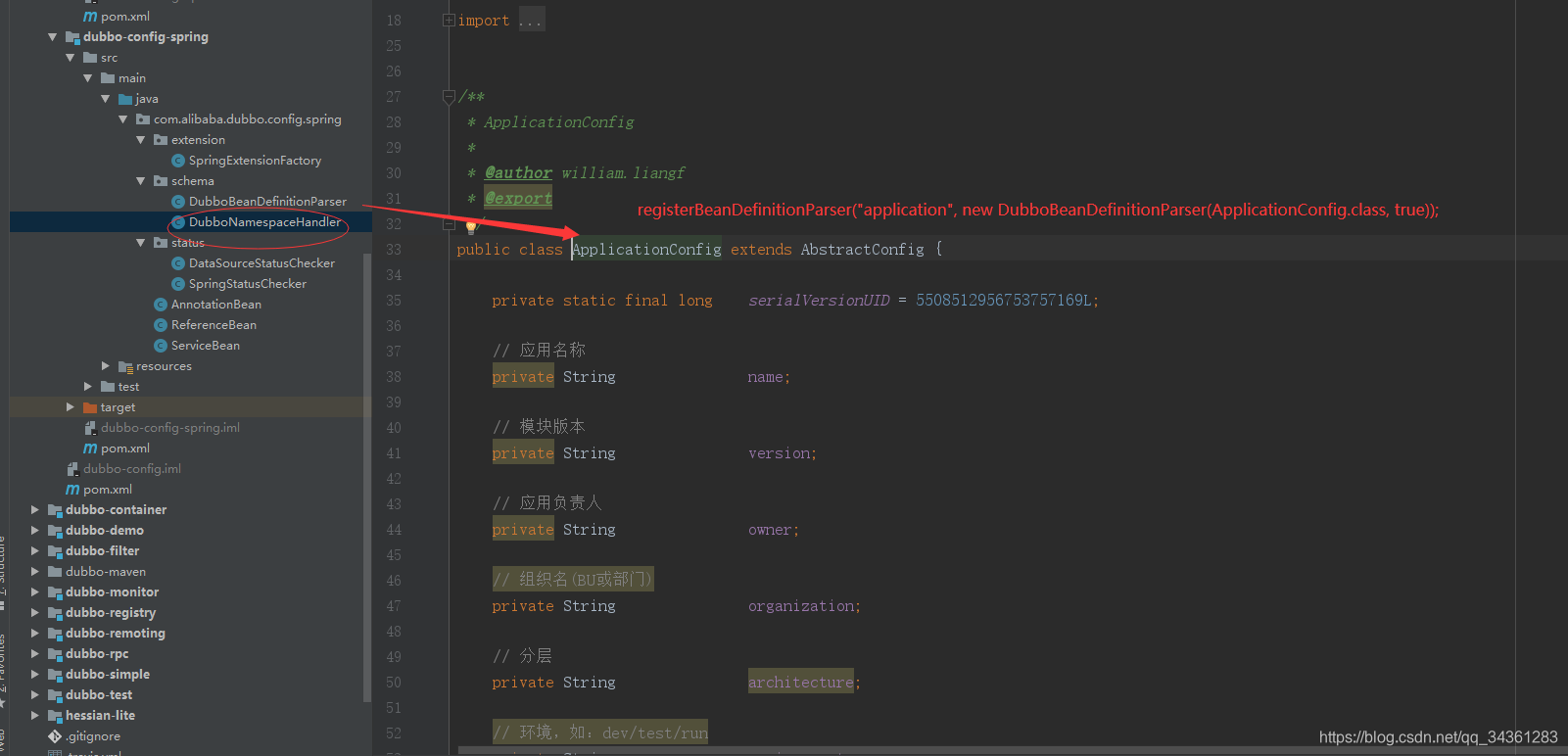Screen dimensions: 1568x756
Task: Collapse the dubbo-config-spring module
Action: 53,37
